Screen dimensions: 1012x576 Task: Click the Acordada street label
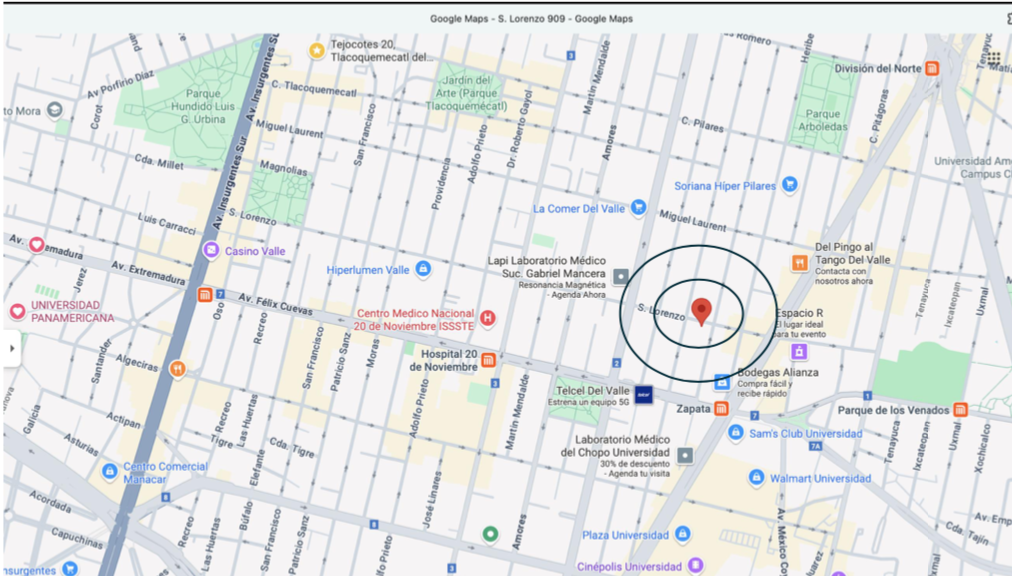coord(50,502)
